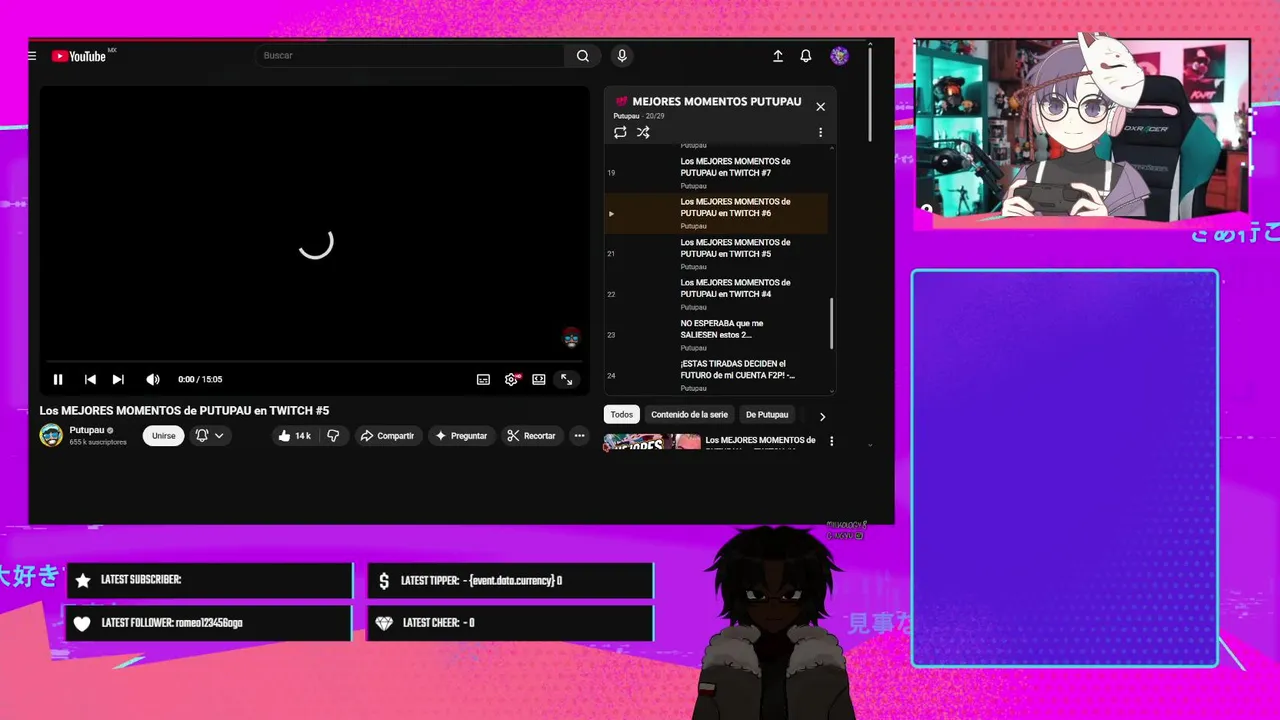Open the first recommended video thumbnail
This screenshot has height=720, width=1280.
[x=652, y=442]
